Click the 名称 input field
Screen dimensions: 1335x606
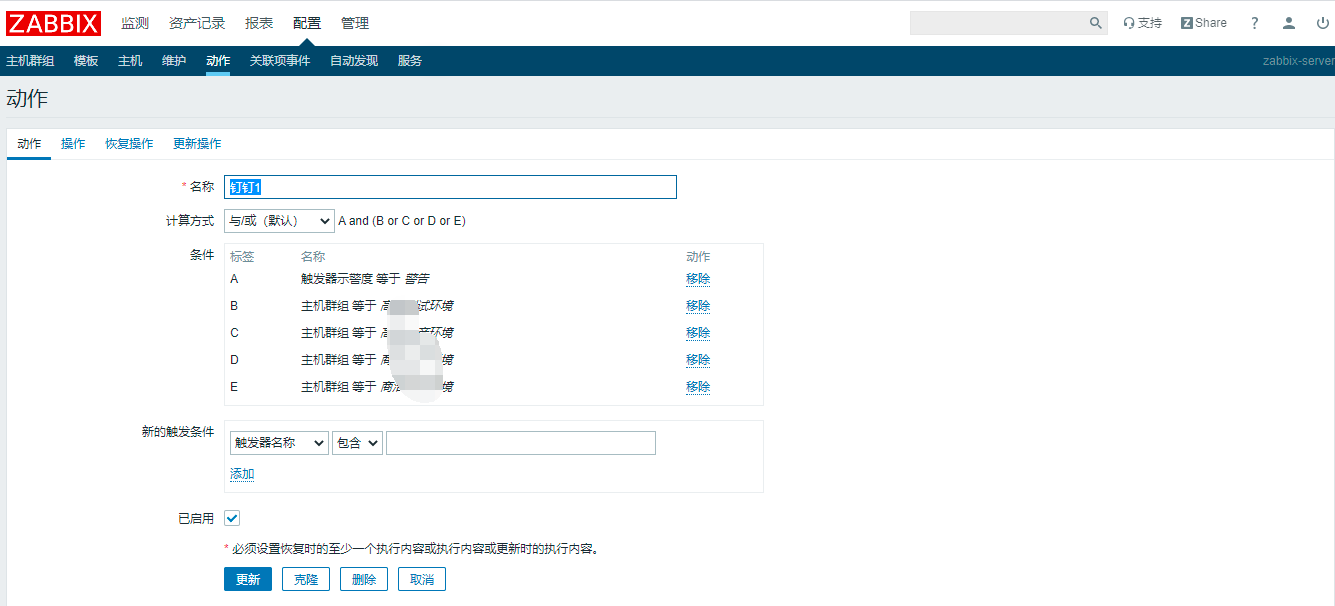point(450,187)
